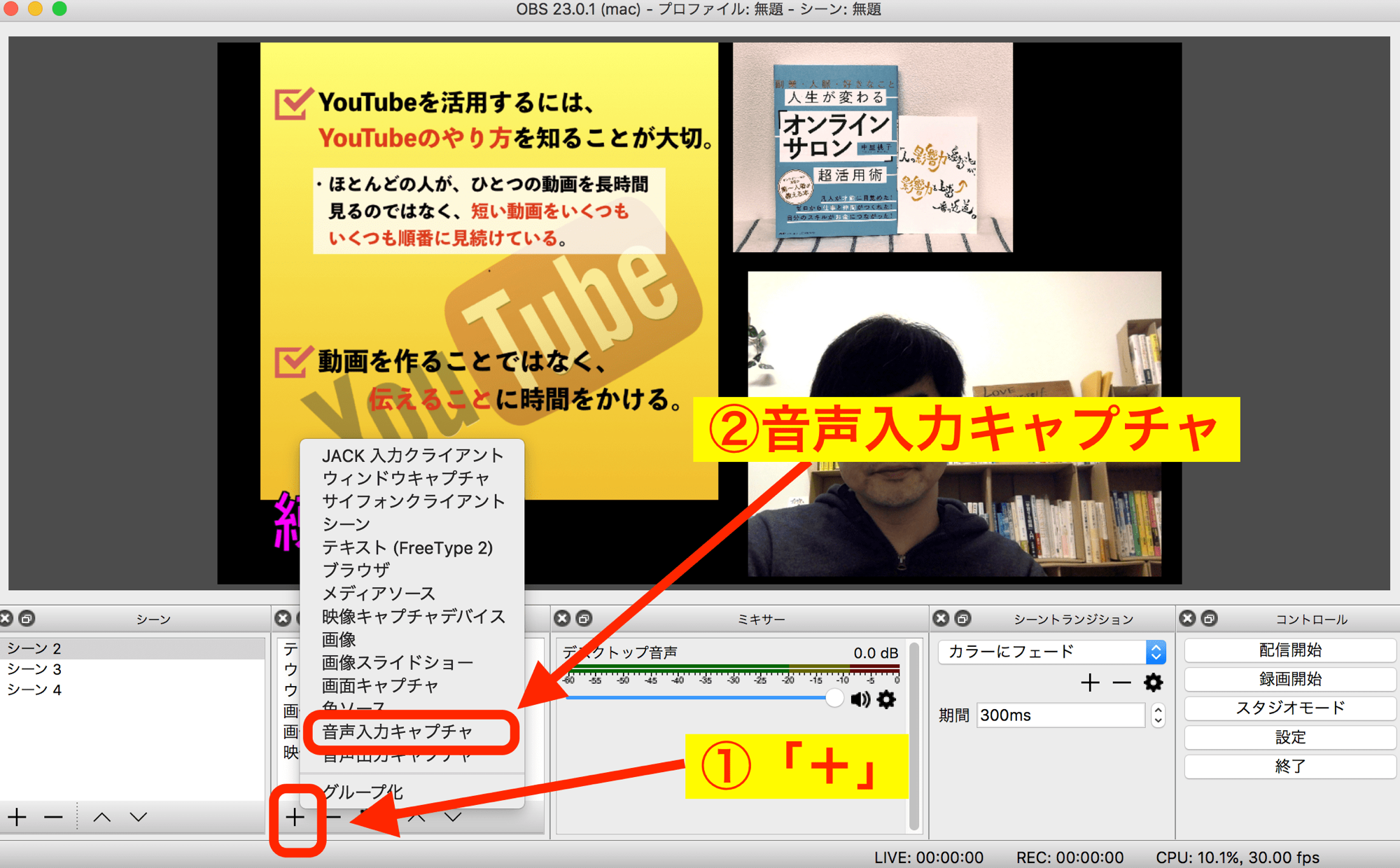The height and width of the screenshot is (868, 1400).
Task: Click the 0.0 dB volume readout
Action: click(x=876, y=653)
